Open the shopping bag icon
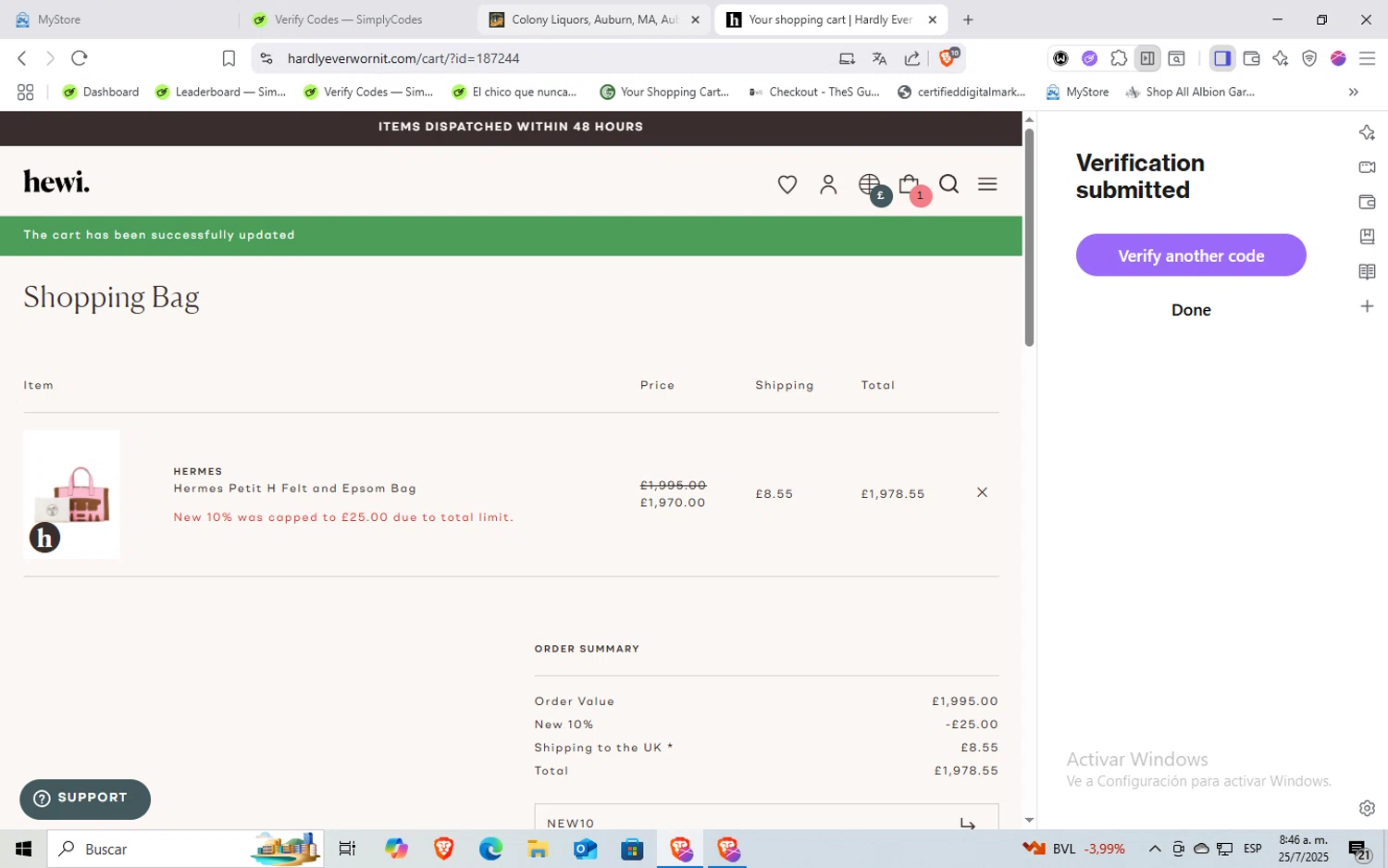Viewport: 1388px width, 868px height. [x=911, y=185]
